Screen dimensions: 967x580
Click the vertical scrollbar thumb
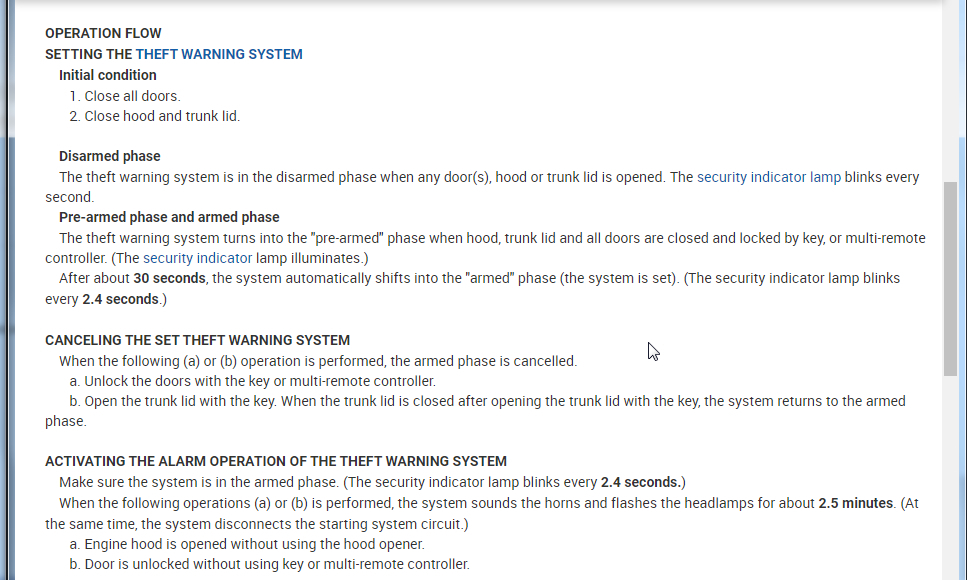pos(950,278)
